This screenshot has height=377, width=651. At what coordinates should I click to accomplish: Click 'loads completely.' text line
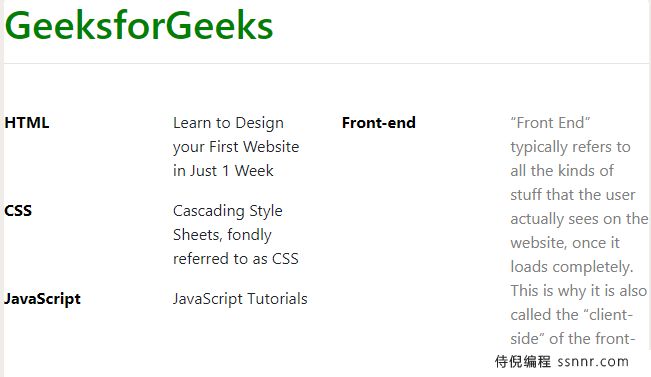pos(572,267)
